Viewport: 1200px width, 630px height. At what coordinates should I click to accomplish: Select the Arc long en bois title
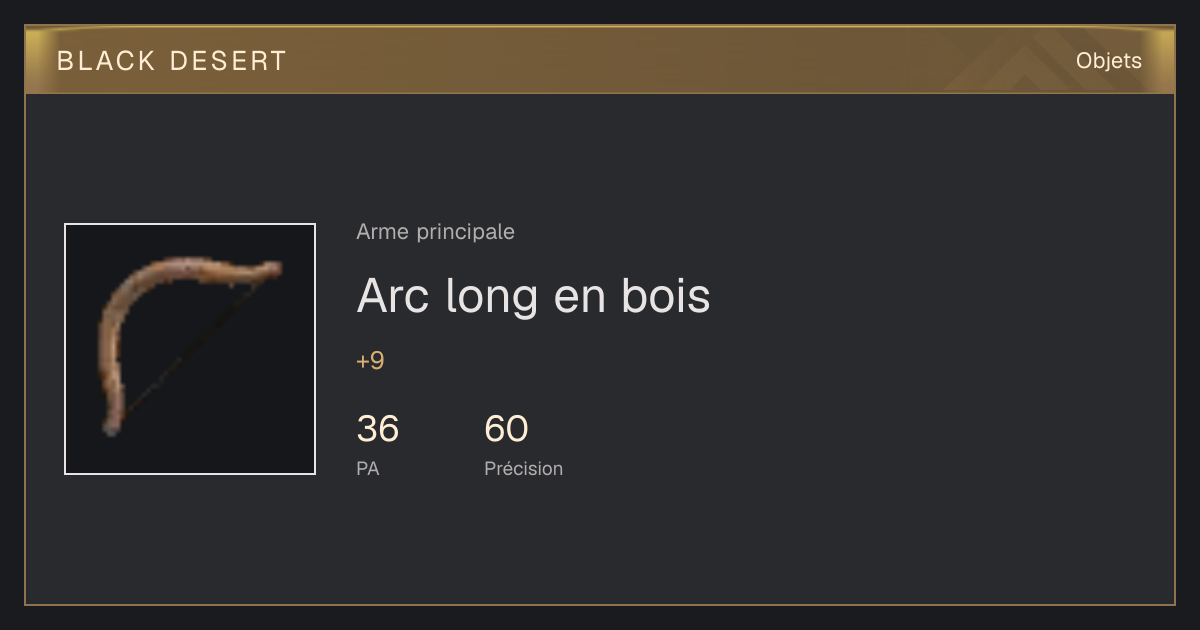point(533,296)
